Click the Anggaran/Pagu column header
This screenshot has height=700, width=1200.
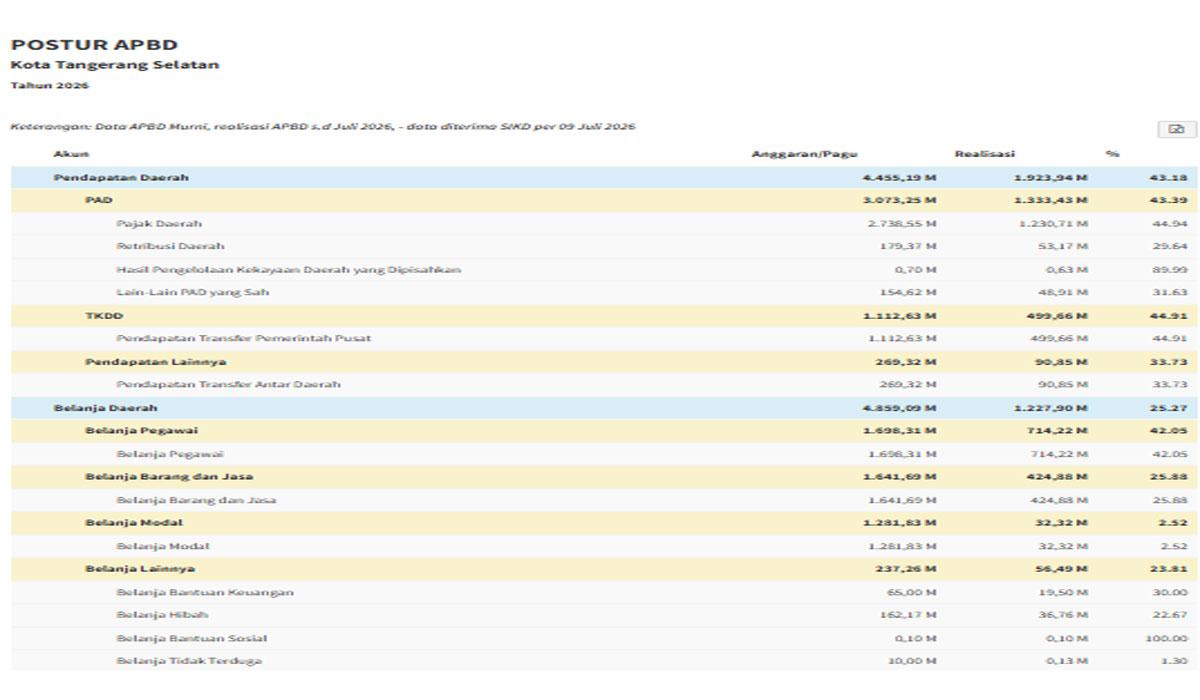[x=804, y=154]
